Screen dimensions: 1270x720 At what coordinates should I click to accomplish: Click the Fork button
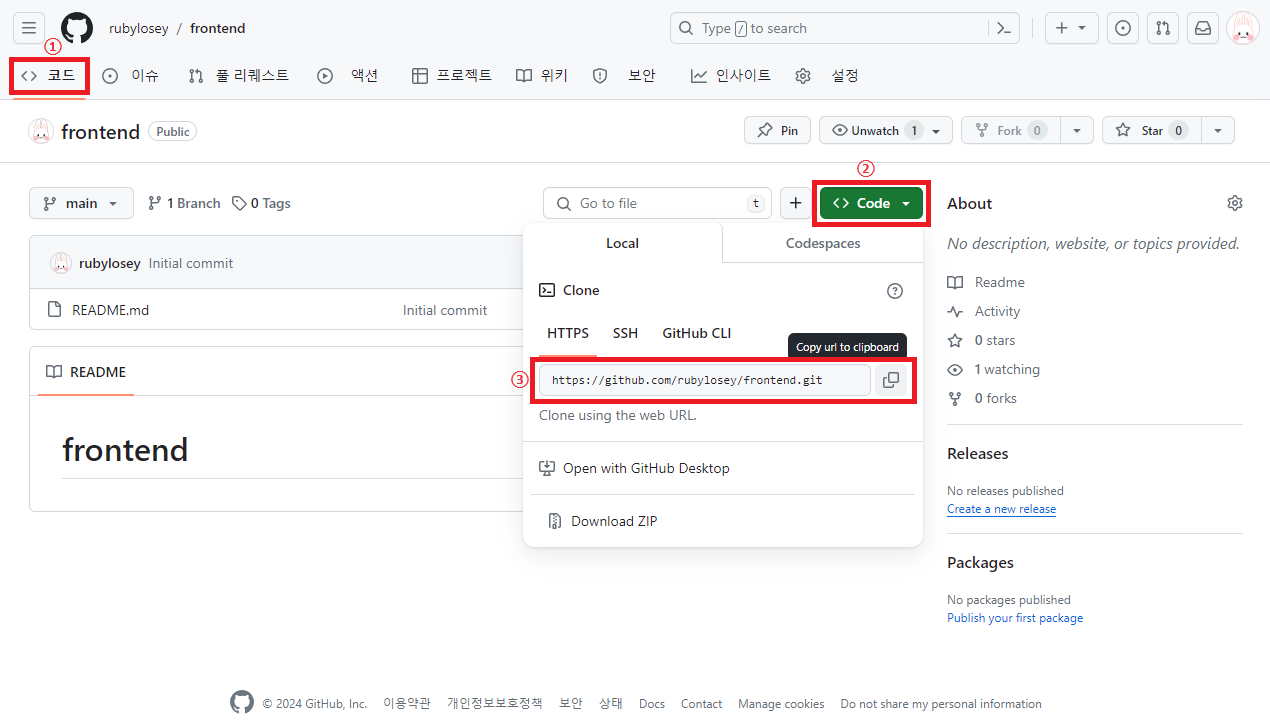click(1010, 131)
